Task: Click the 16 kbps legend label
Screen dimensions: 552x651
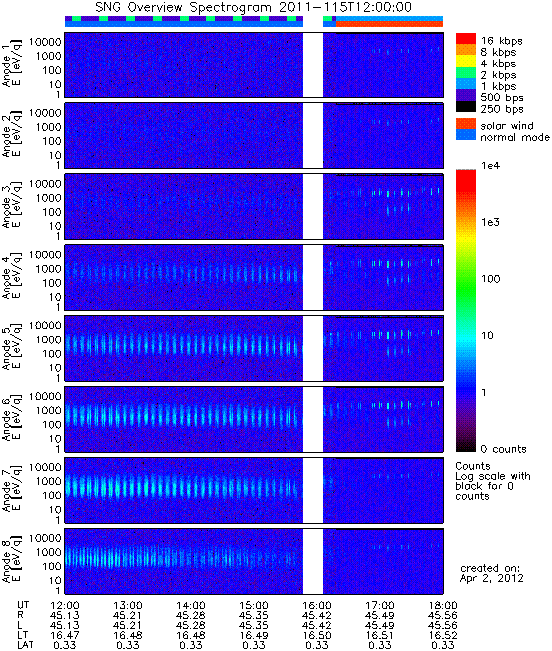Action: (x=502, y=41)
